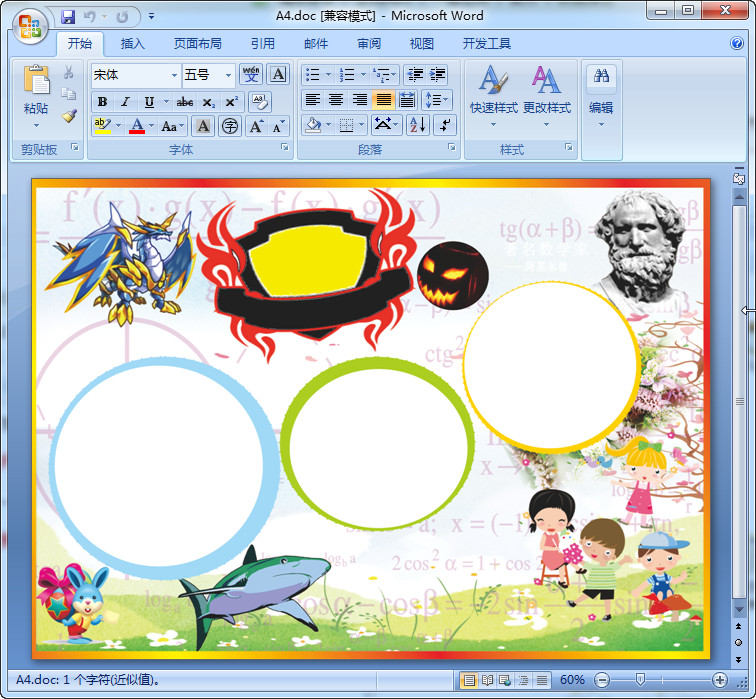Open line spacing dropdown

coord(437,100)
